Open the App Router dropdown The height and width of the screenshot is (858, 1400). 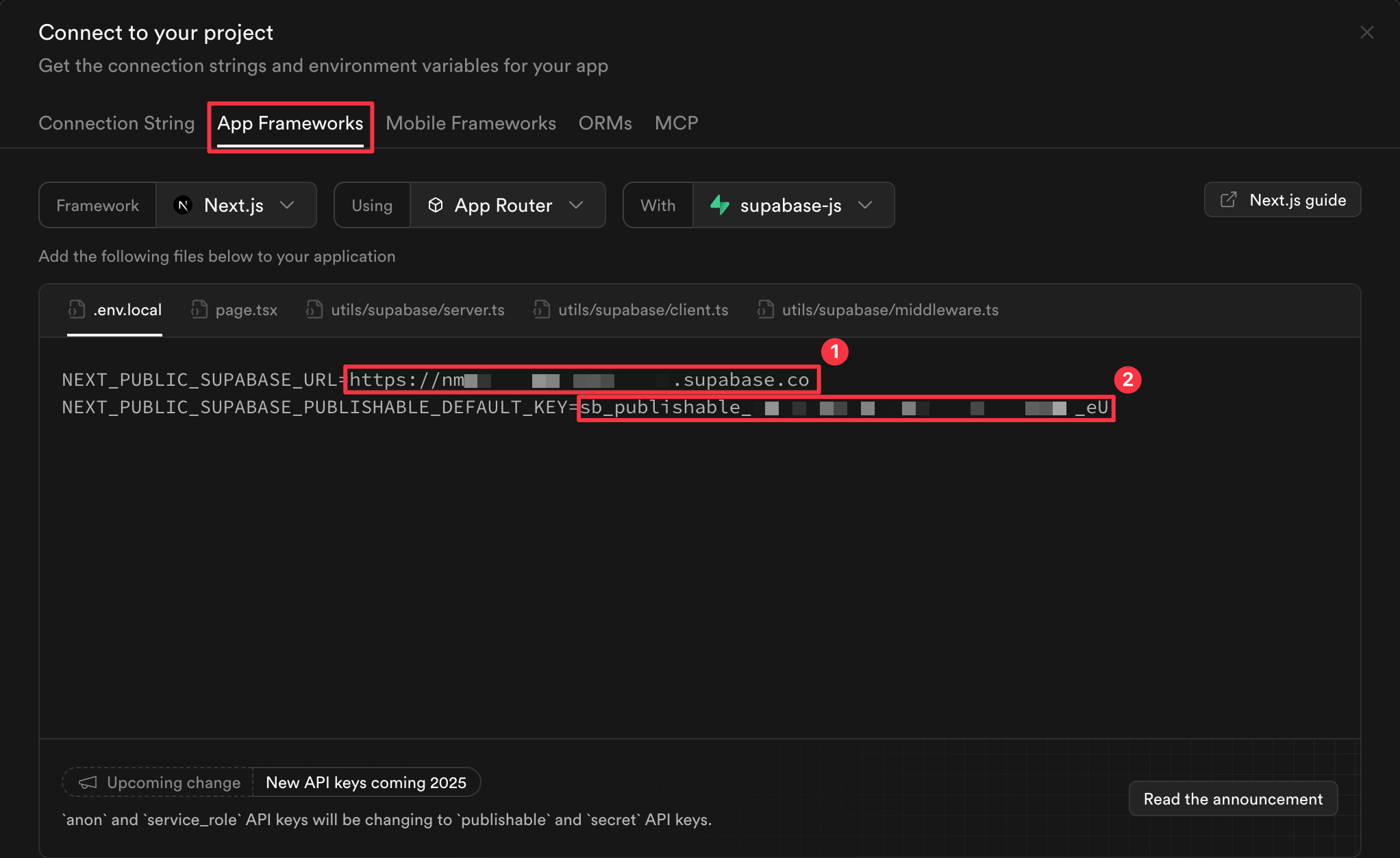577,205
